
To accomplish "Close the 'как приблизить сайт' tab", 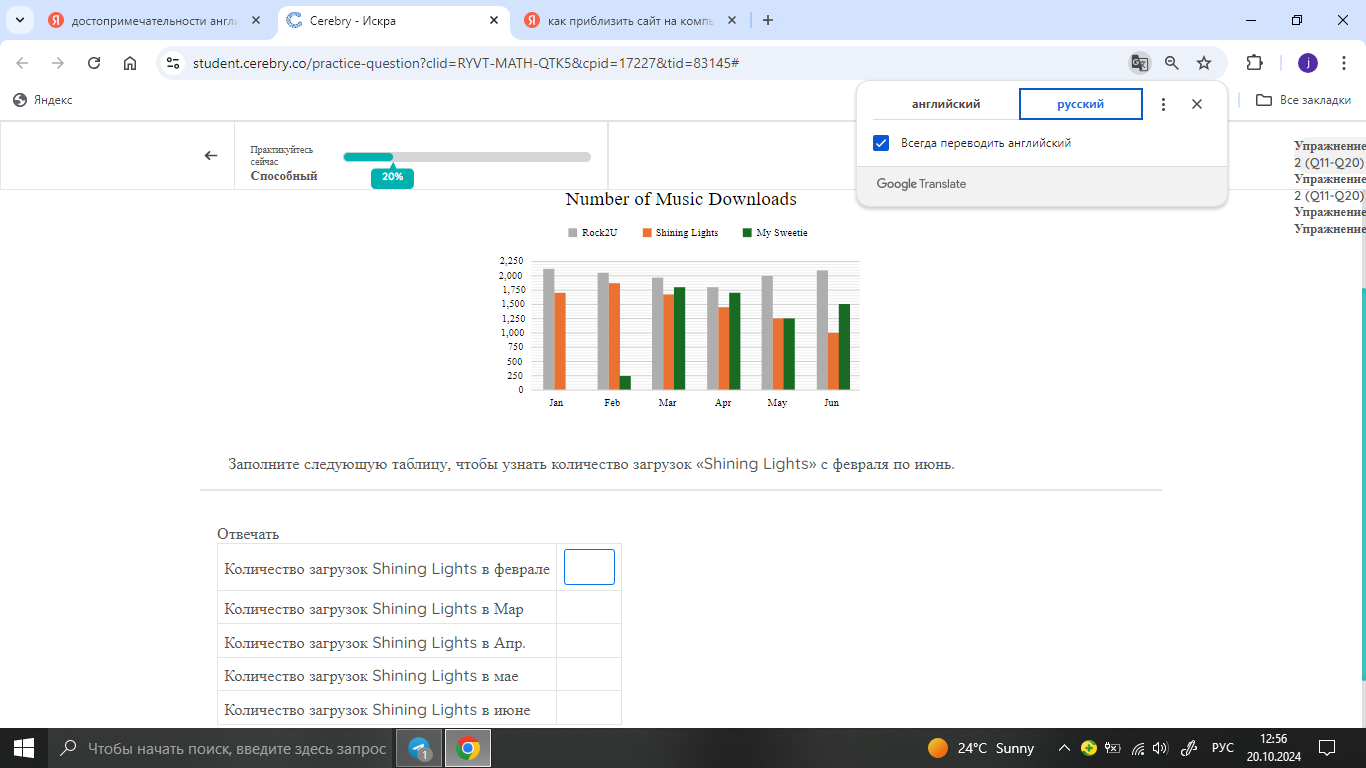I will [732, 20].
